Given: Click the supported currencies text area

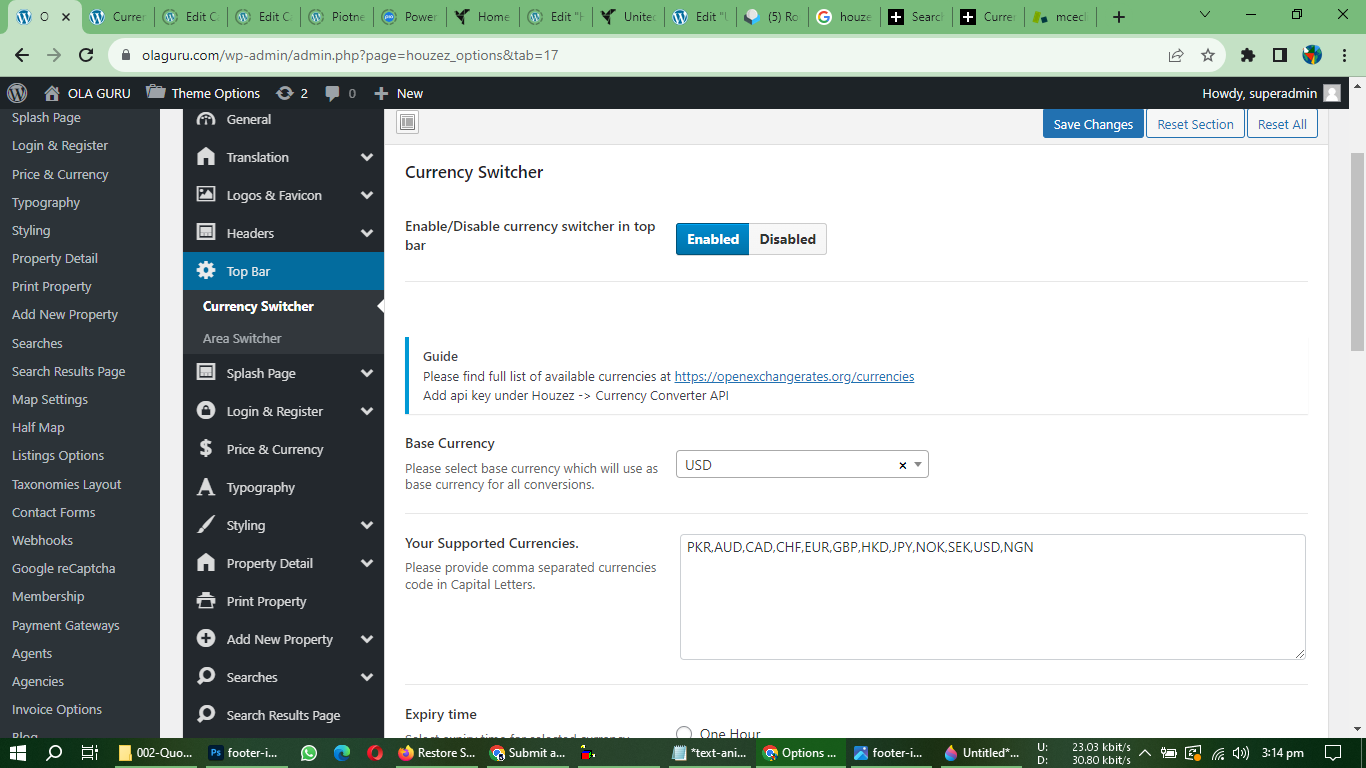Looking at the screenshot, I should coord(992,596).
